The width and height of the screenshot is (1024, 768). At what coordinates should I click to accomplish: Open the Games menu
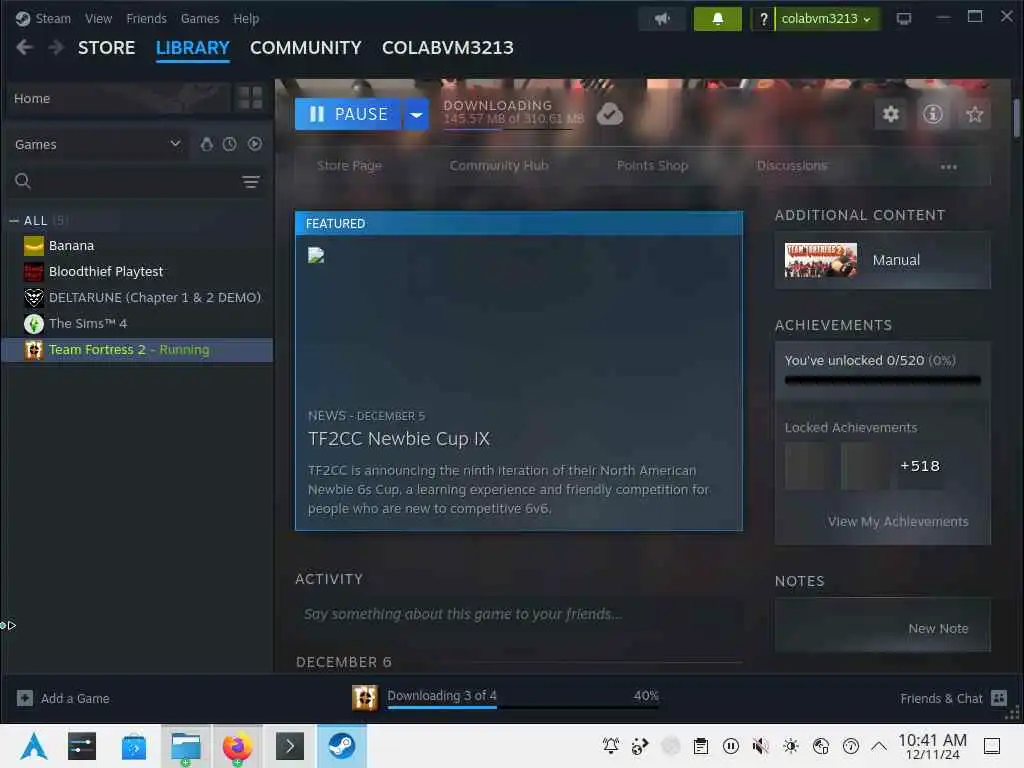(200, 18)
